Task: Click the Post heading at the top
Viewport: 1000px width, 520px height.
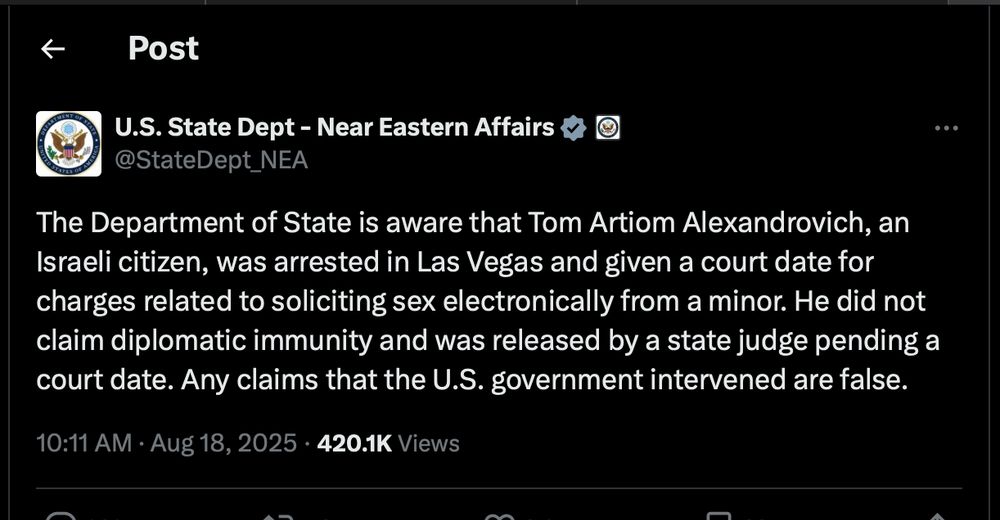Action: (163, 48)
